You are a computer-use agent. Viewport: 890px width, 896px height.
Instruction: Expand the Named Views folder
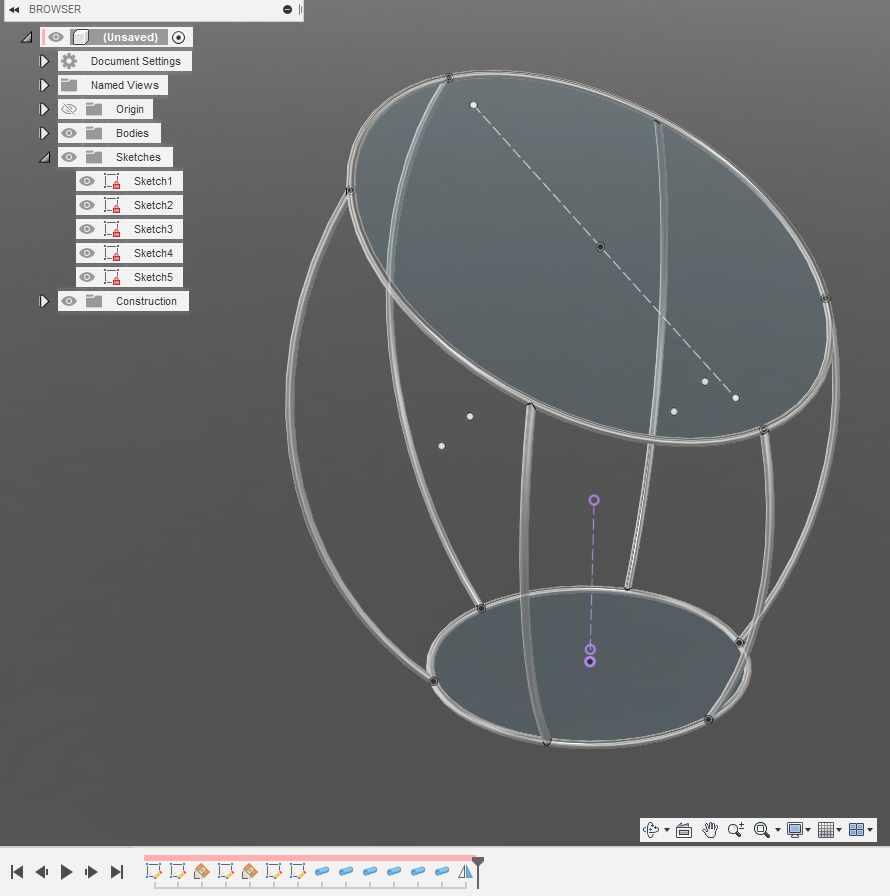click(x=43, y=84)
